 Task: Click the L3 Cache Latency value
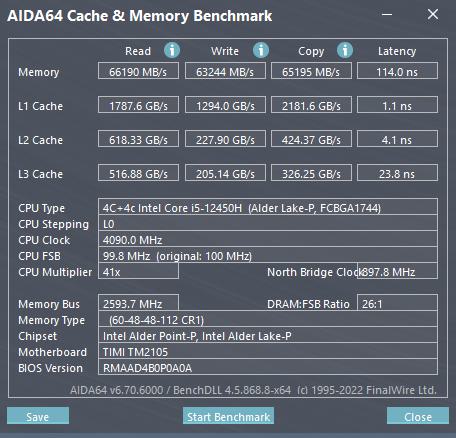pos(397,173)
